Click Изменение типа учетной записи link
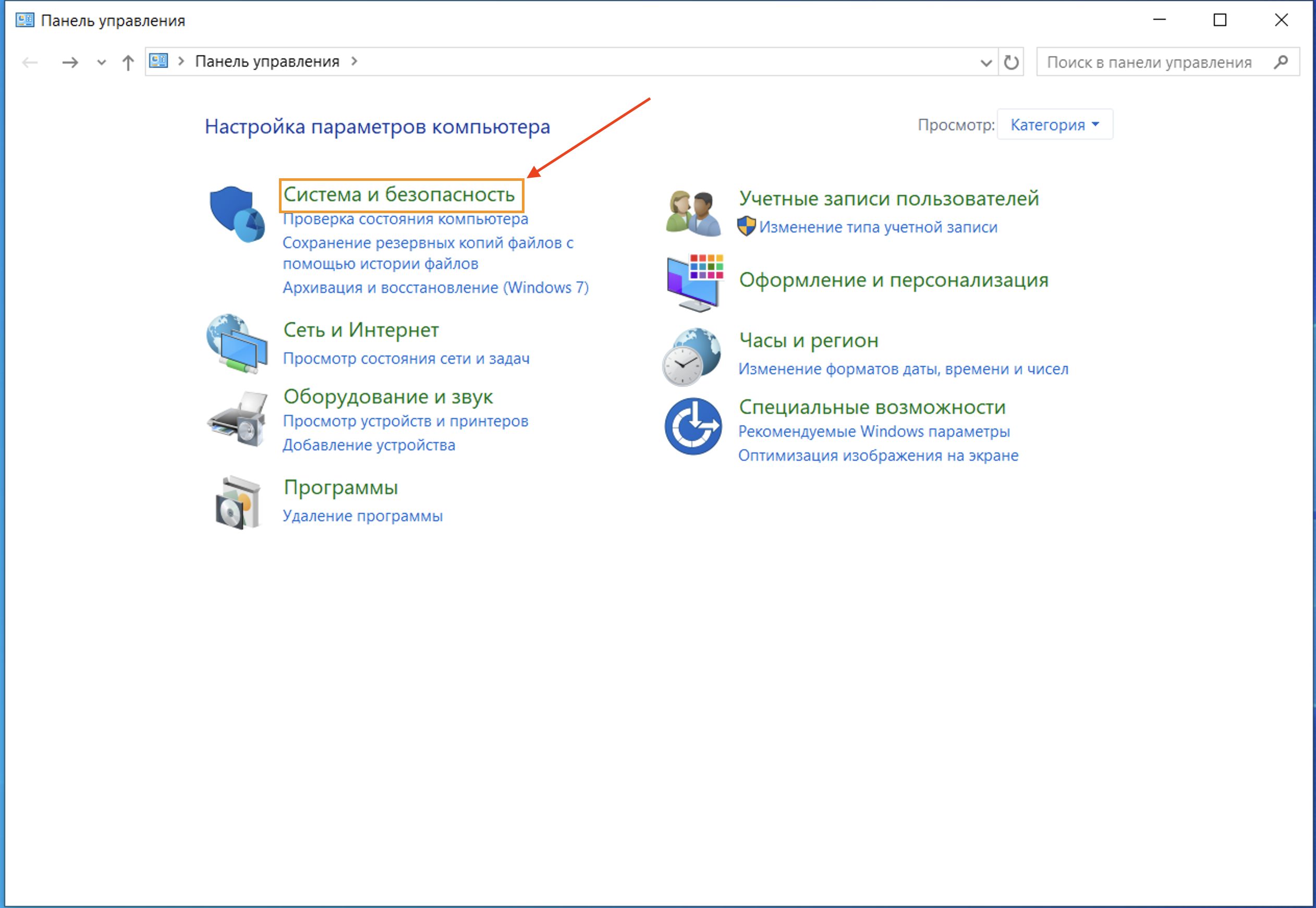Viewport: 1316px width, 908px height. click(879, 227)
